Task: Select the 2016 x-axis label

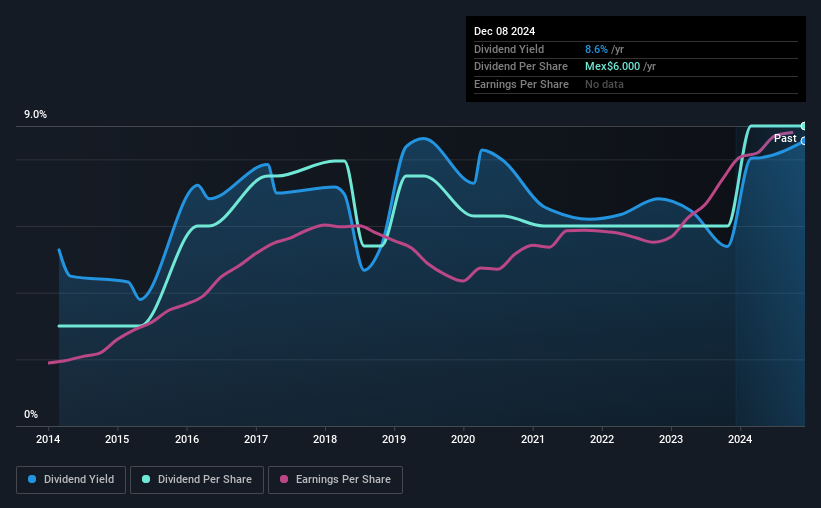Action: coord(187,439)
